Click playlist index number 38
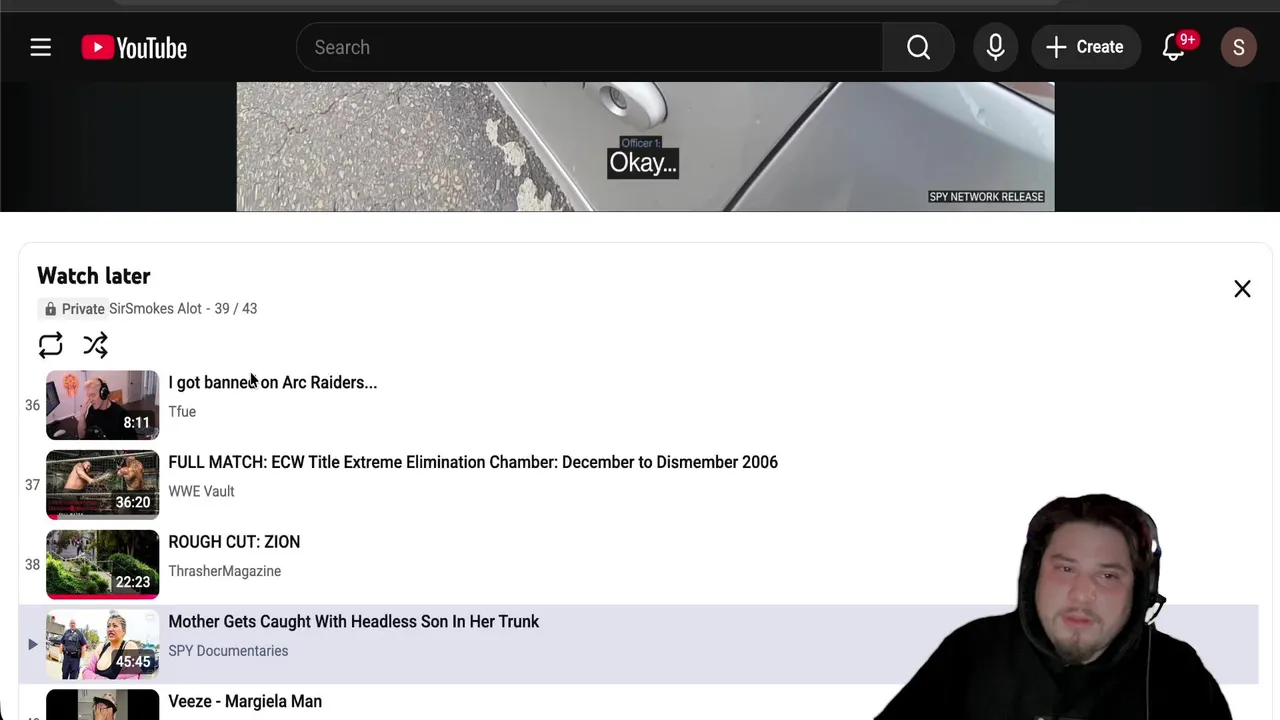 point(32,565)
